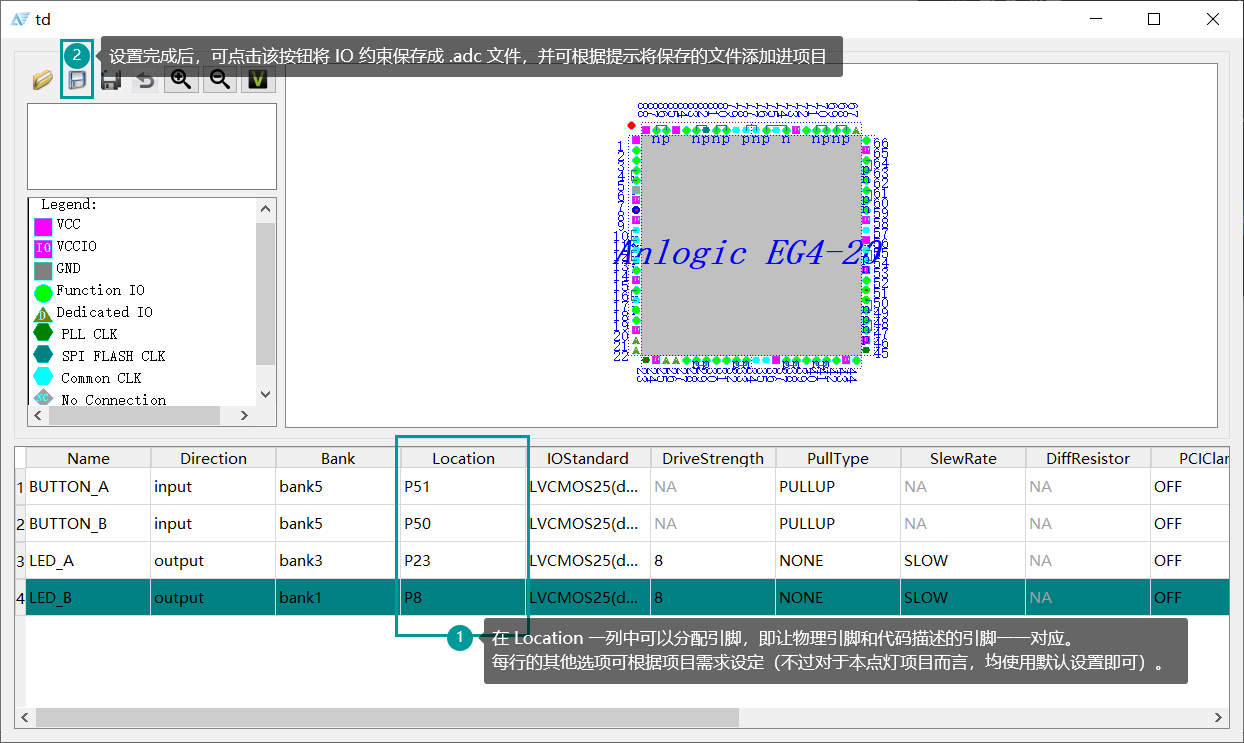
Task: Select row header number 3
Action: click(x=20, y=561)
